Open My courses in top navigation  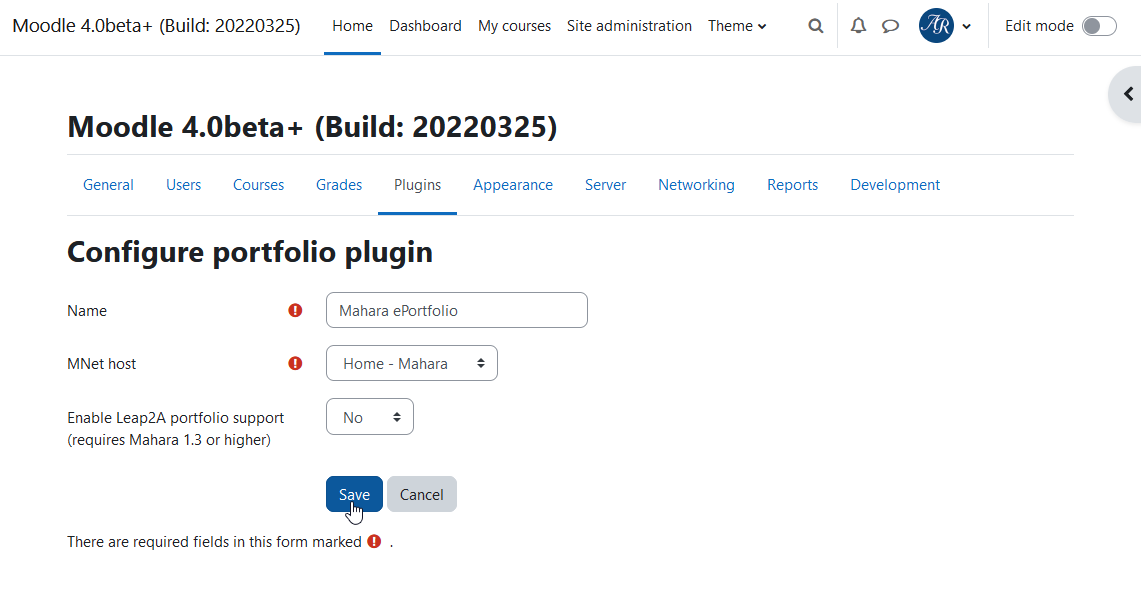pyautogui.click(x=514, y=26)
